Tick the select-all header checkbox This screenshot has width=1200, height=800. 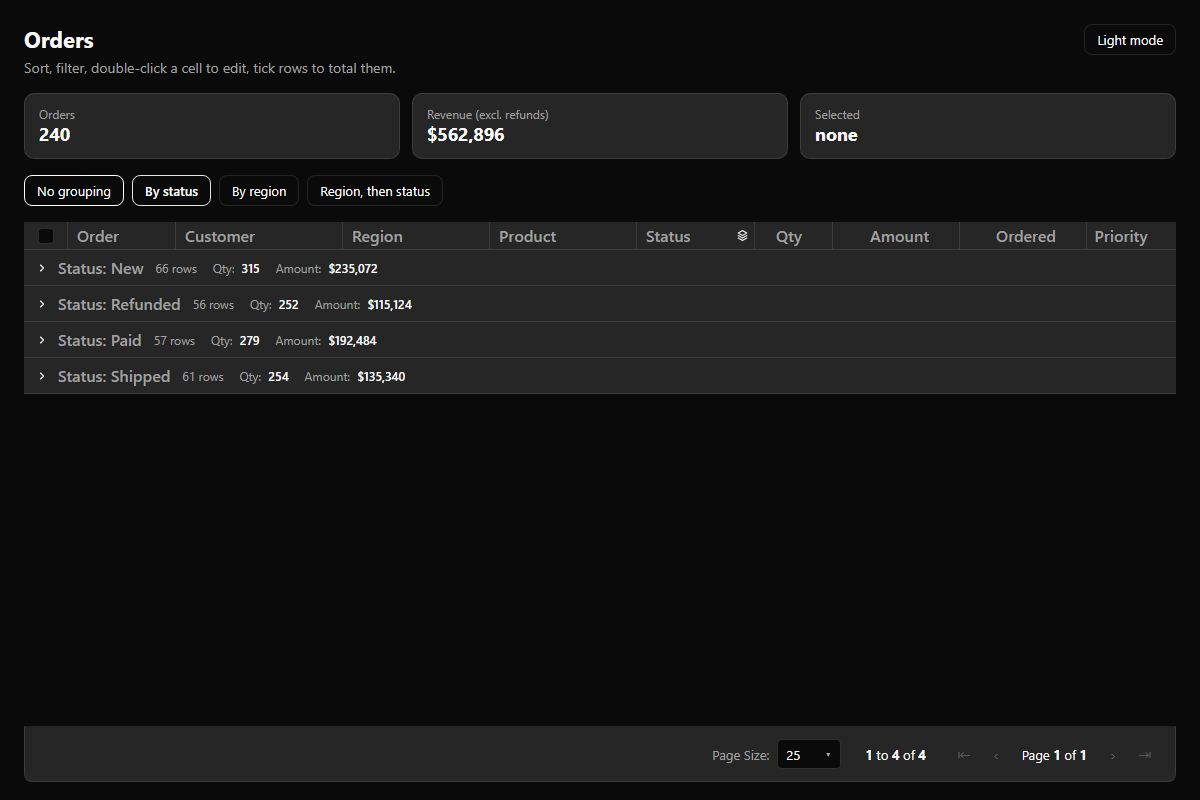(46, 236)
